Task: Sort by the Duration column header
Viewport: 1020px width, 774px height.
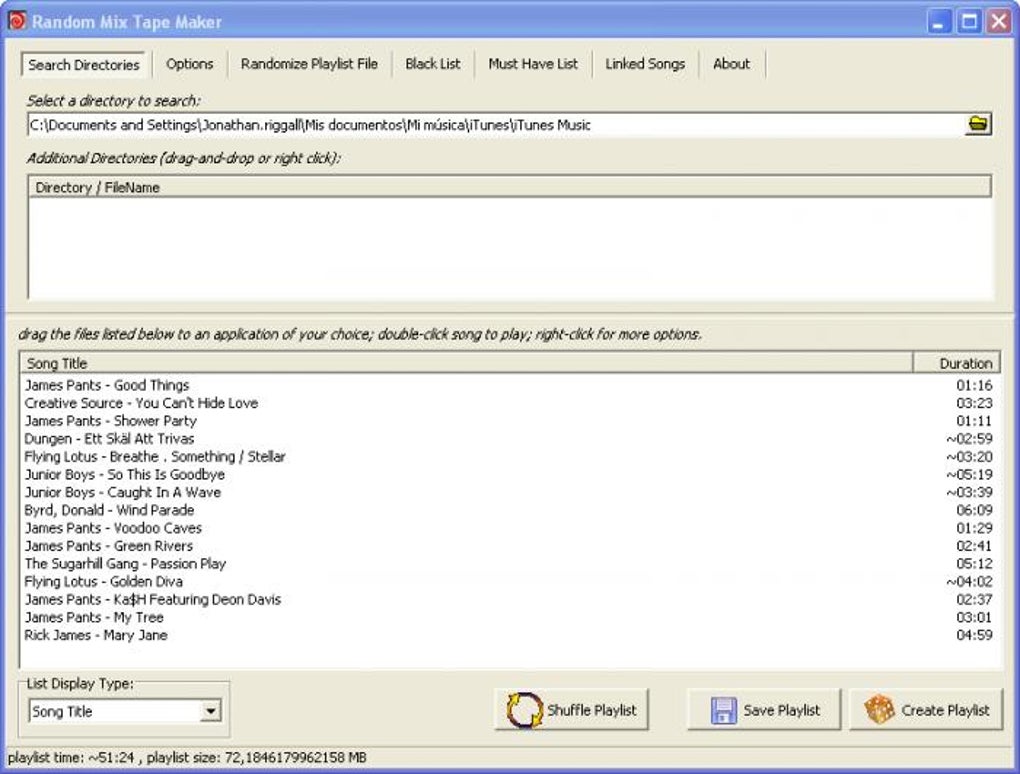Action: [x=957, y=363]
